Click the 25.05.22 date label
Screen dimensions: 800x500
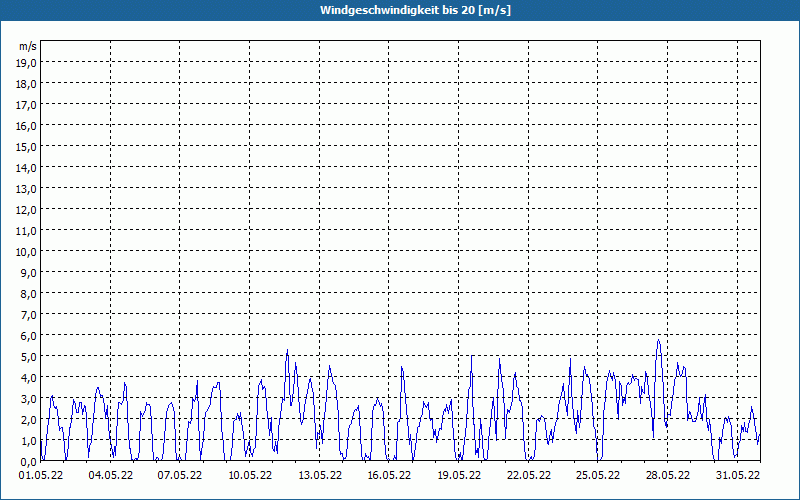pos(598,475)
